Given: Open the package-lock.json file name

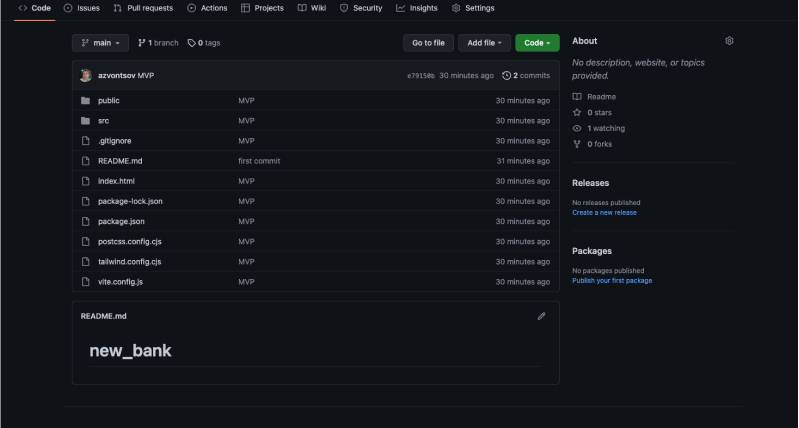Looking at the screenshot, I should 130,201.
